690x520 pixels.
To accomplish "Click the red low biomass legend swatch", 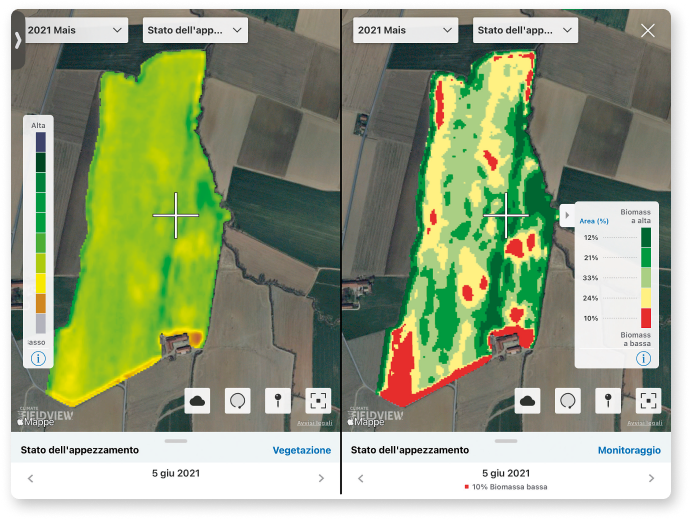I will click(645, 317).
